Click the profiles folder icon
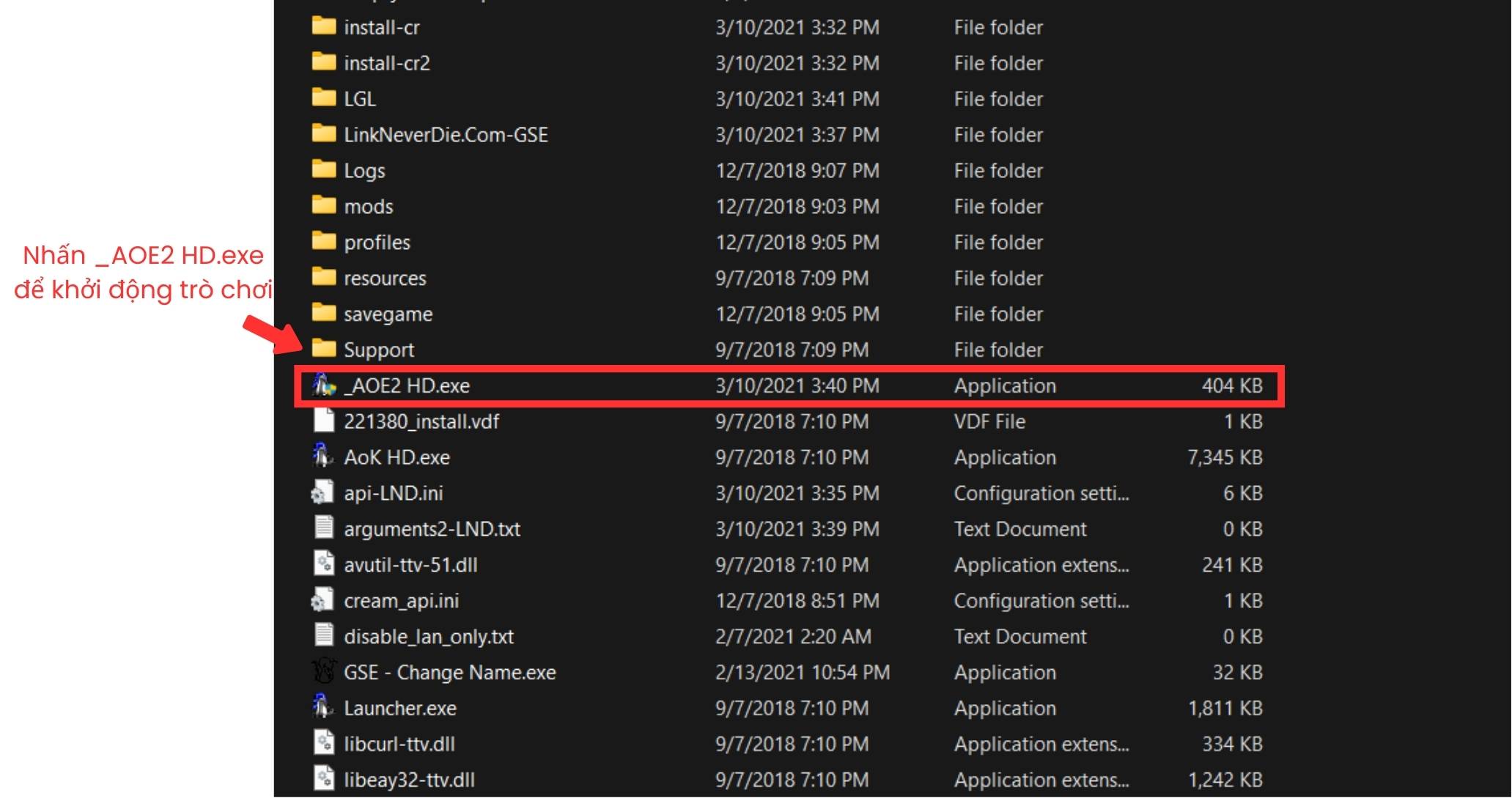The height and width of the screenshot is (798, 1512). pyautogui.click(x=323, y=242)
